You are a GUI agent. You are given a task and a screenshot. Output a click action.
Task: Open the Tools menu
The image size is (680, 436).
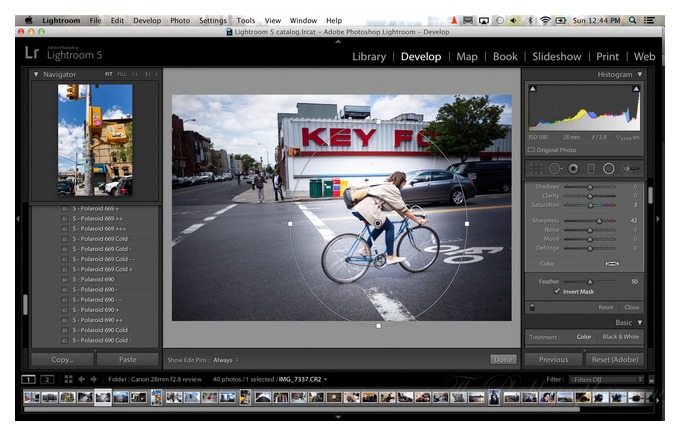coord(245,20)
